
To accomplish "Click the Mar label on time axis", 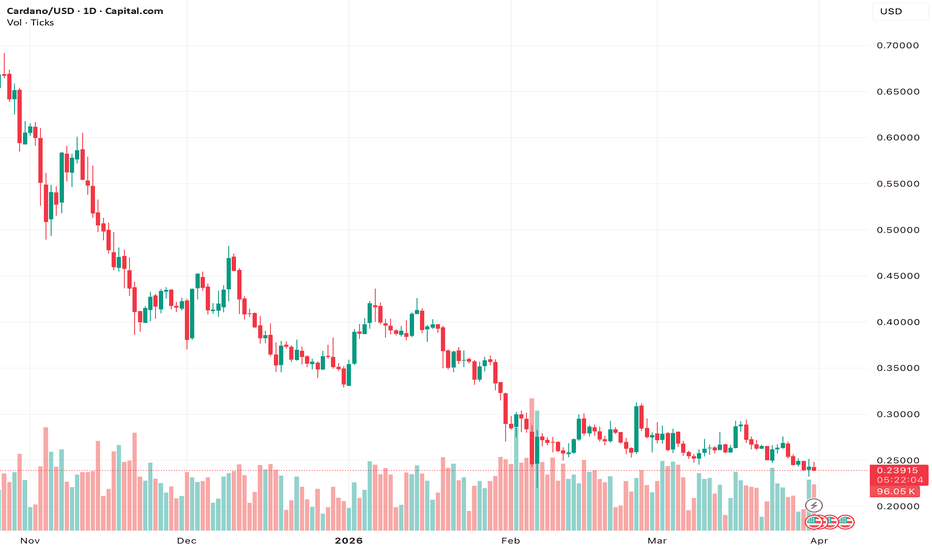I will click(x=656, y=540).
